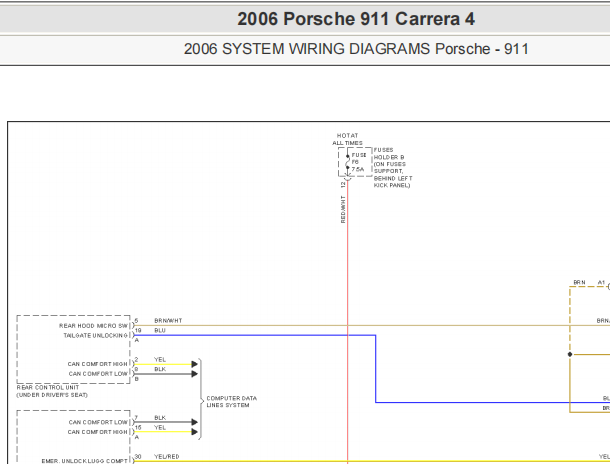The height and width of the screenshot is (464, 610).
Task: Click the "FUSE F6 7.5A" fuse box
Action: pos(355,162)
